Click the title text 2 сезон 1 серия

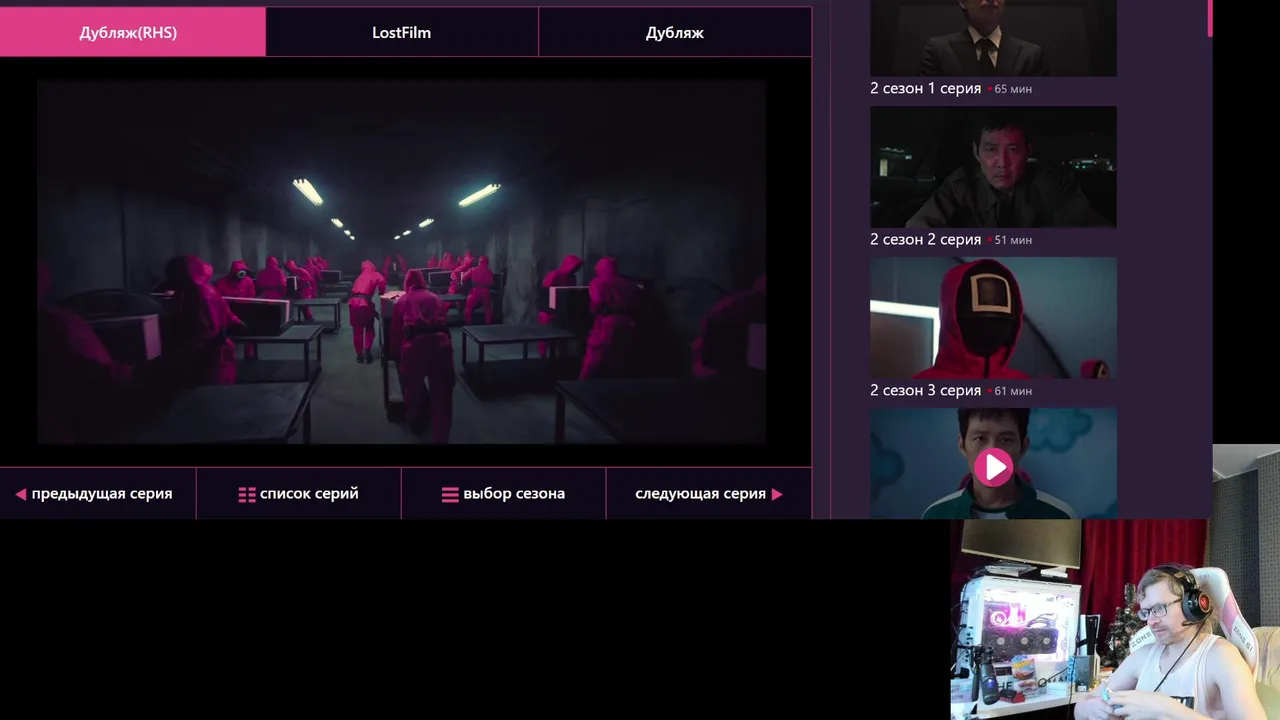(925, 88)
